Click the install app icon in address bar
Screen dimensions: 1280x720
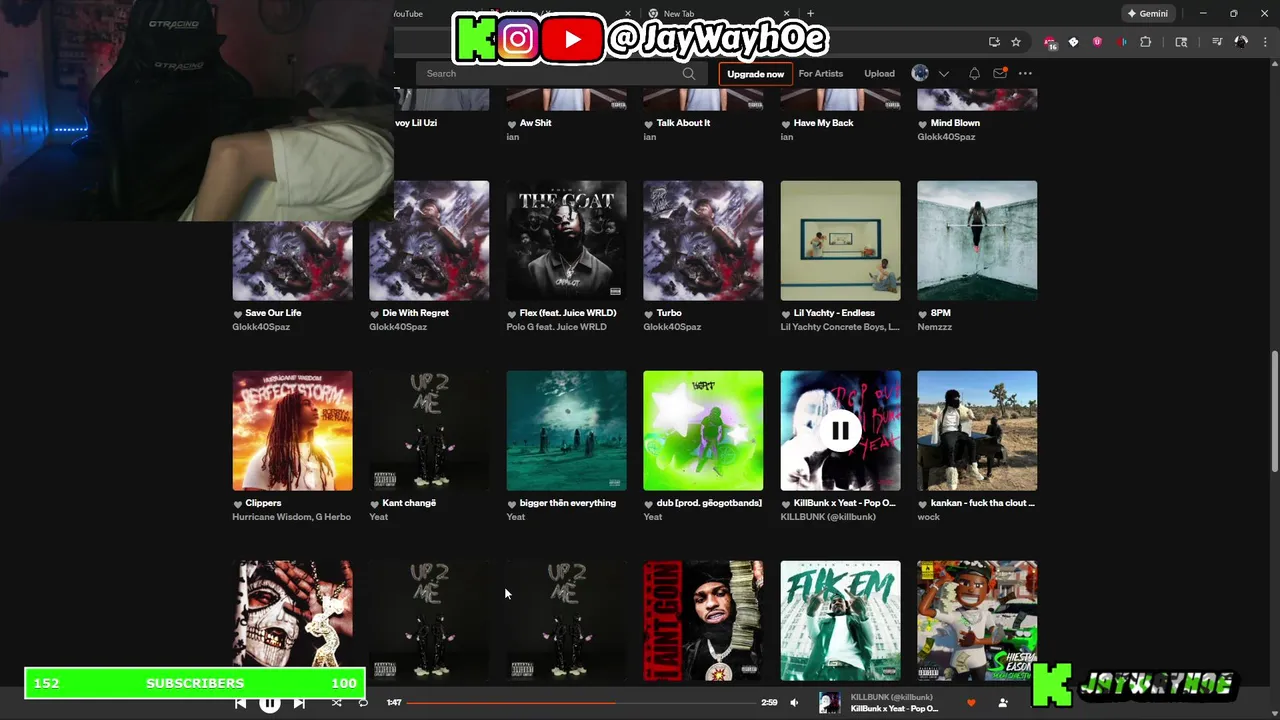click(994, 42)
